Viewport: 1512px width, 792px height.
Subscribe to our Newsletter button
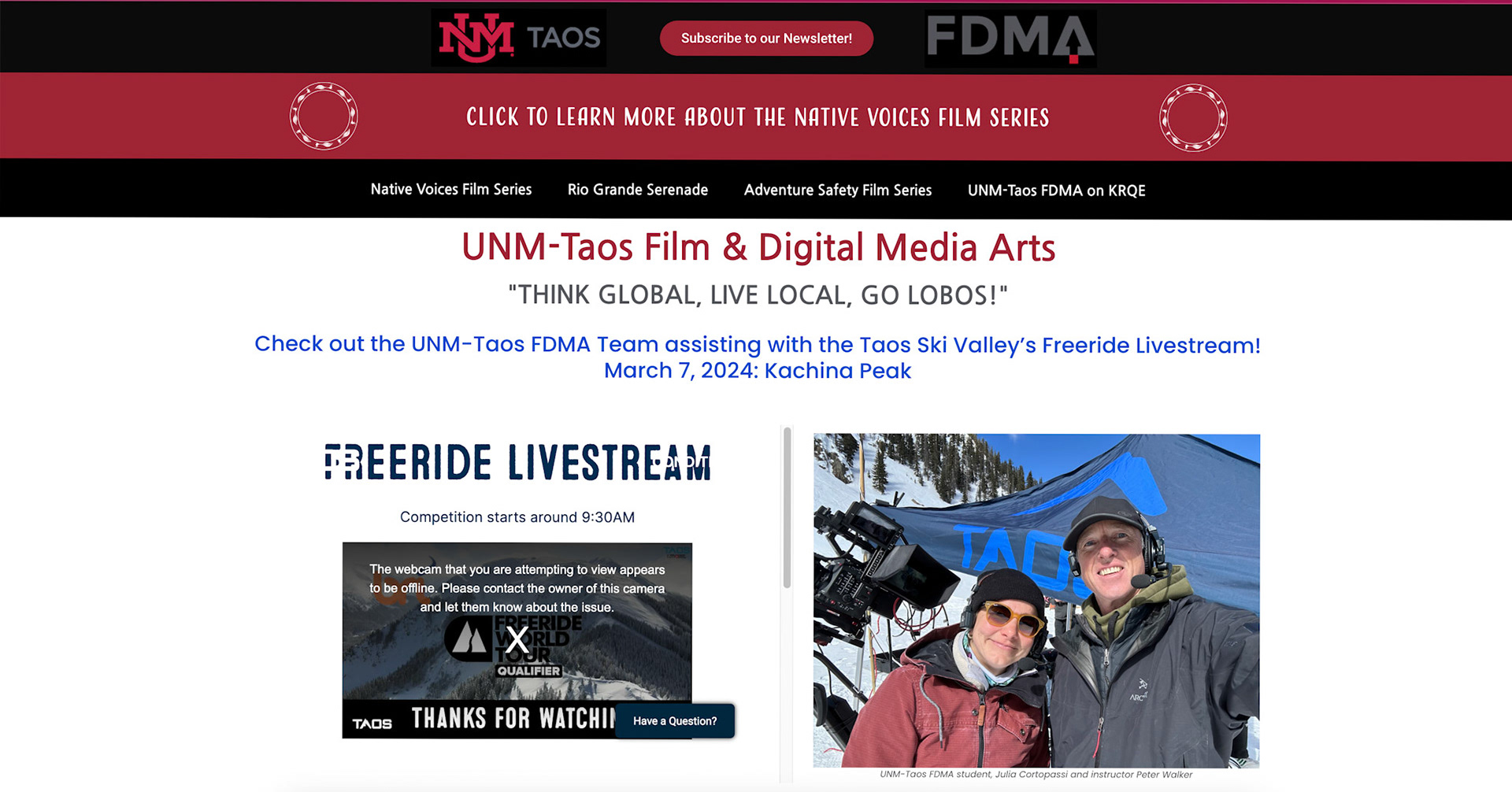(x=766, y=39)
